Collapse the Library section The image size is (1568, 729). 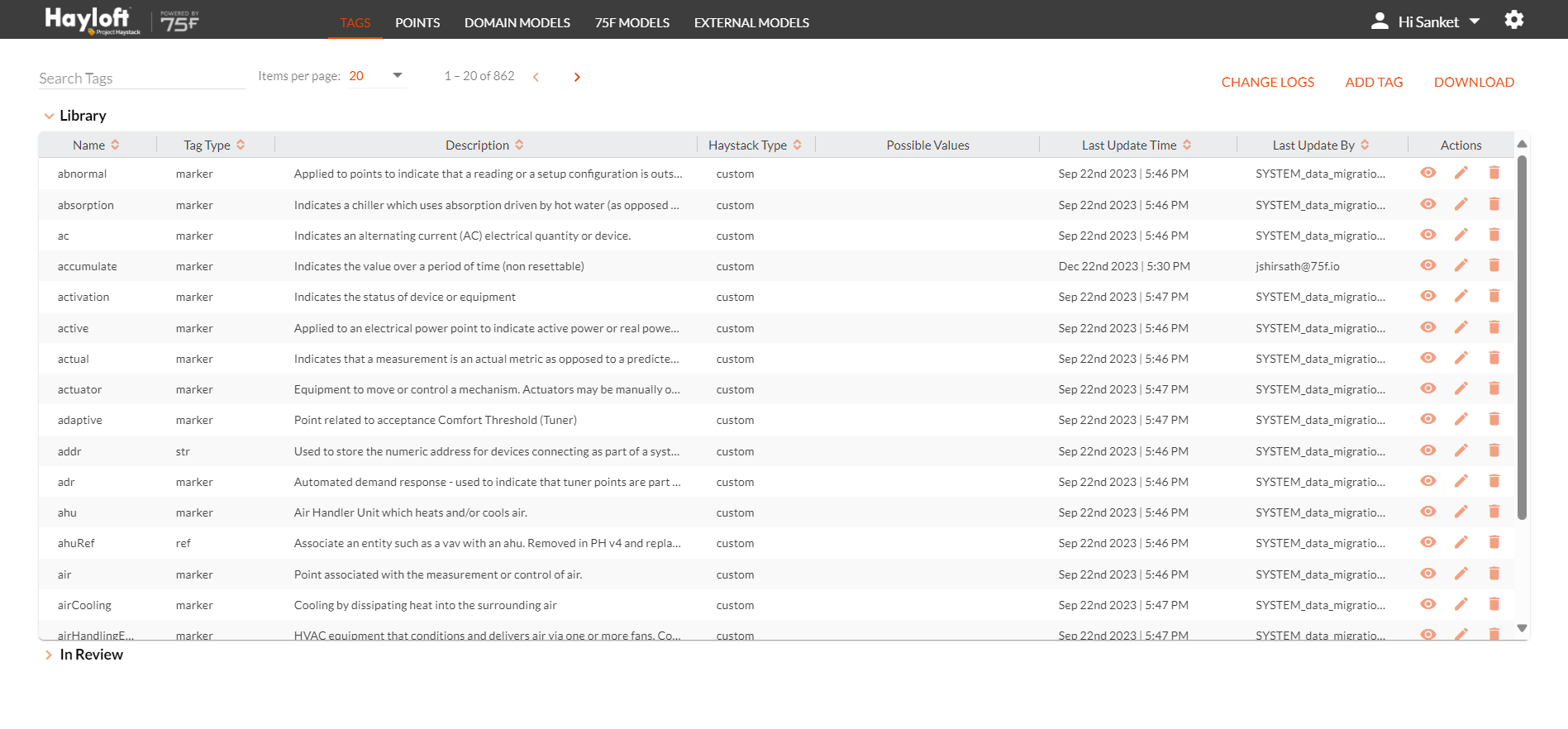[x=49, y=116]
